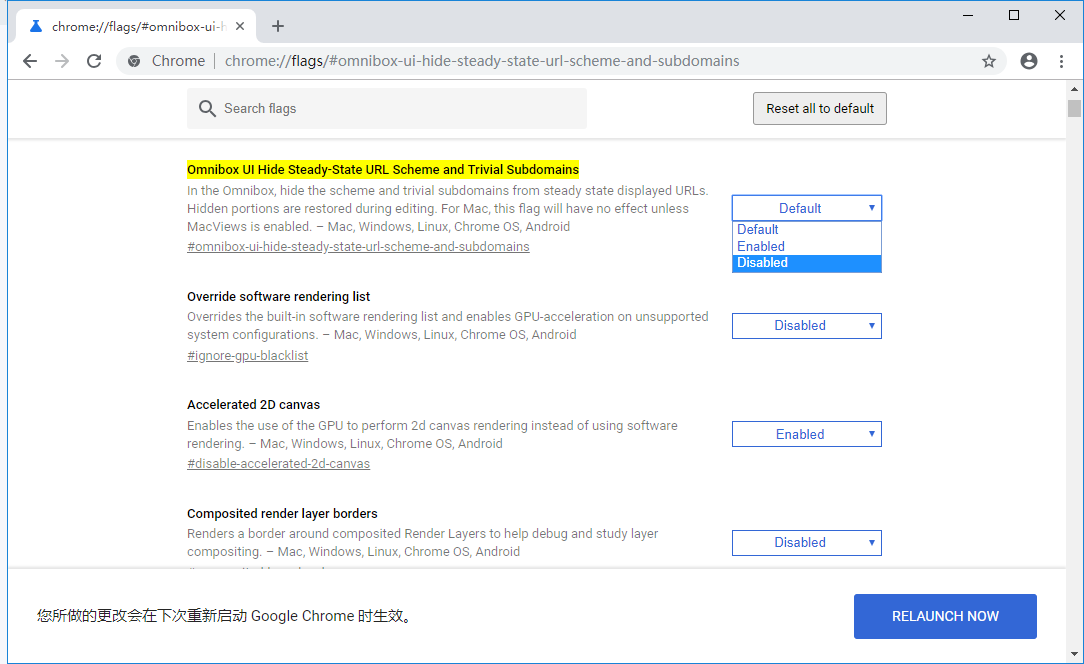Choose Enabled in the open dropdown list

(807, 246)
